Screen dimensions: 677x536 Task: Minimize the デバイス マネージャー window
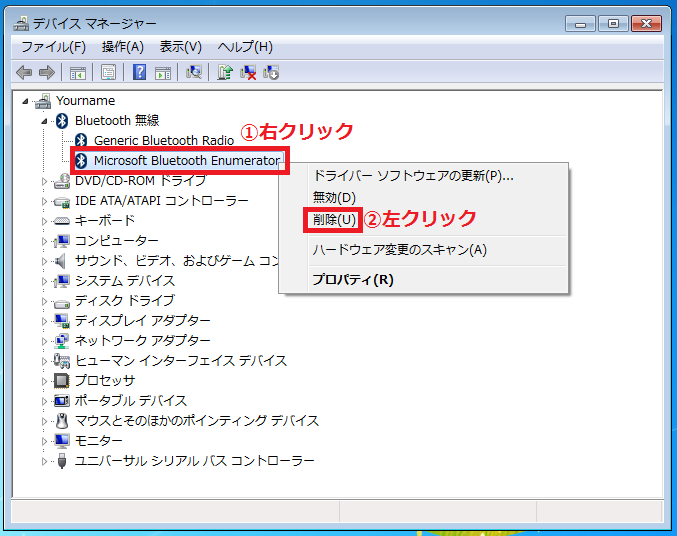580,24
